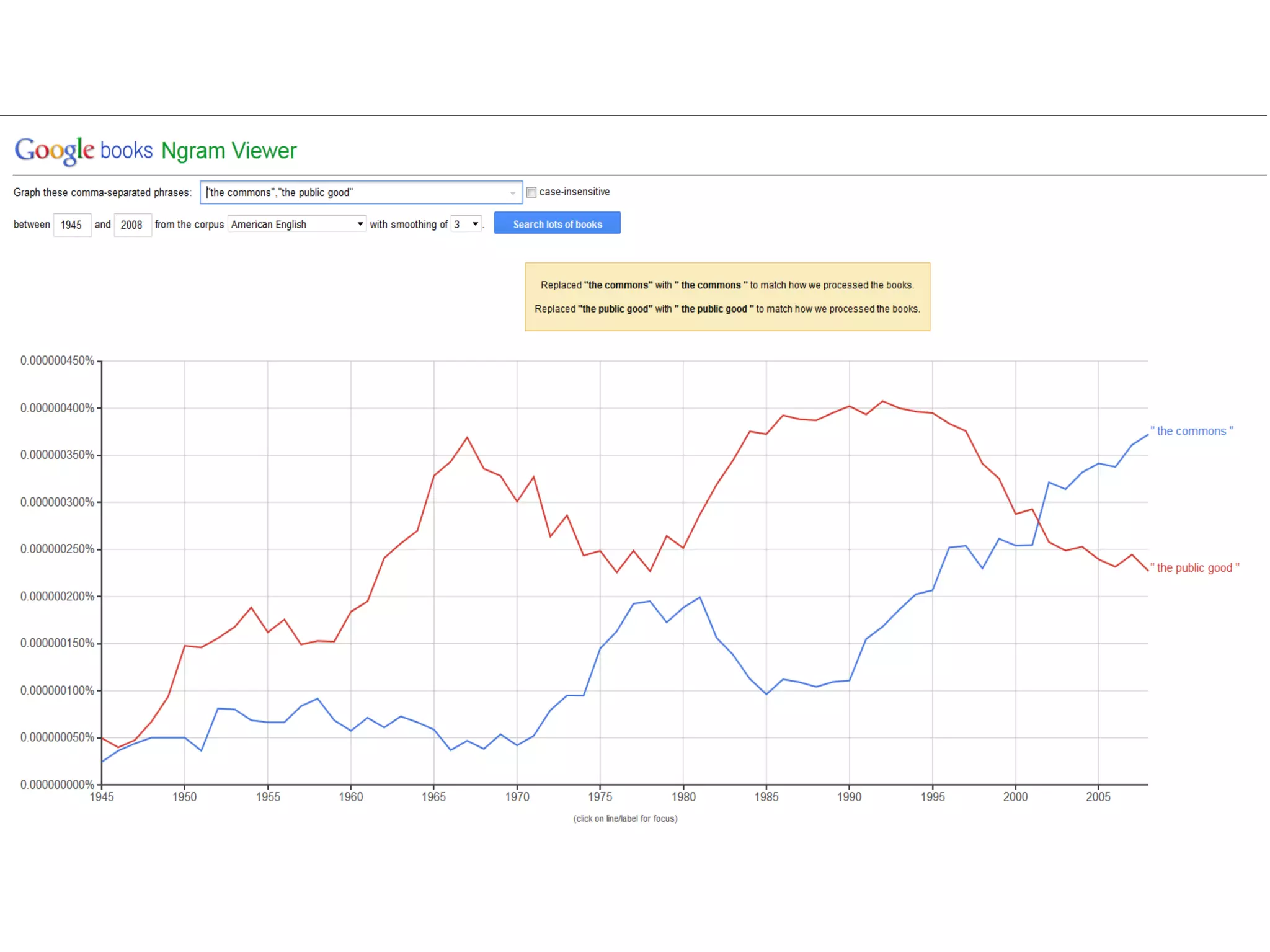Open the phrase input suggestions dropdown arrow
Screen dimensions: 1270x952
[x=513, y=193]
